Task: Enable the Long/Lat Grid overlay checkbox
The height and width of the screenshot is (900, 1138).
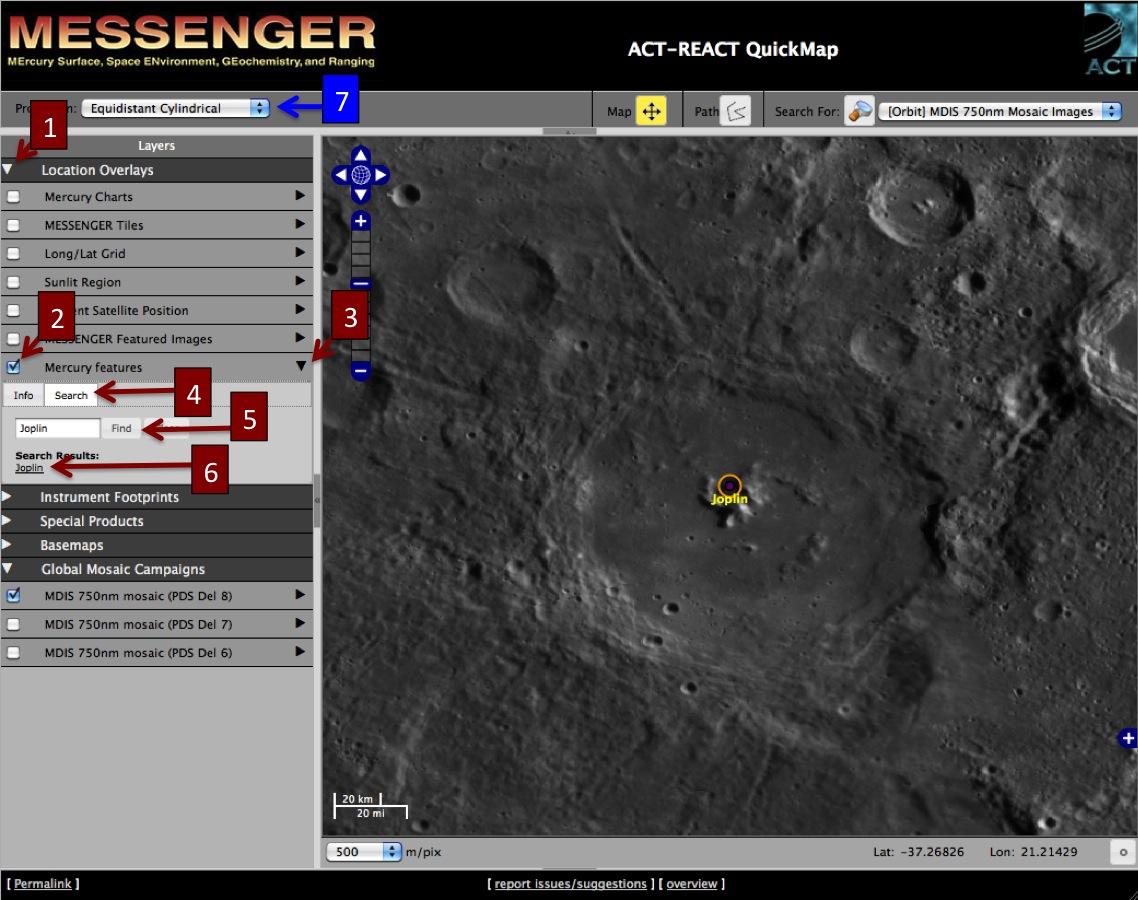Action: pyautogui.click(x=14, y=254)
